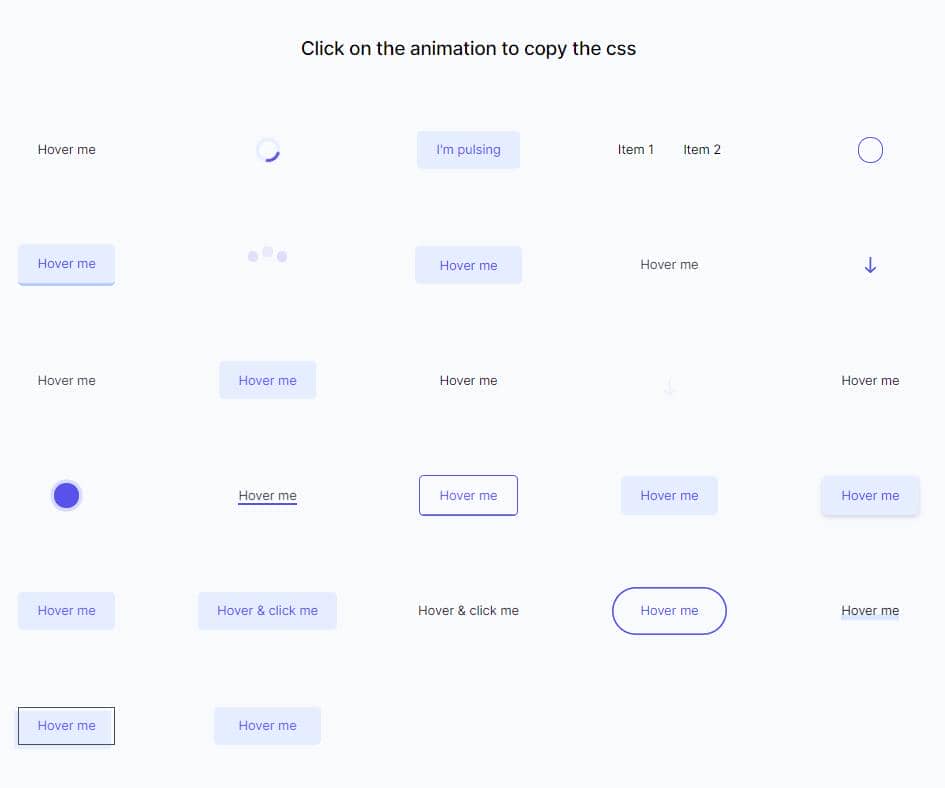The width and height of the screenshot is (945, 788).
Task: Click the Hover me button with drop shadow
Action: (x=870, y=495)
